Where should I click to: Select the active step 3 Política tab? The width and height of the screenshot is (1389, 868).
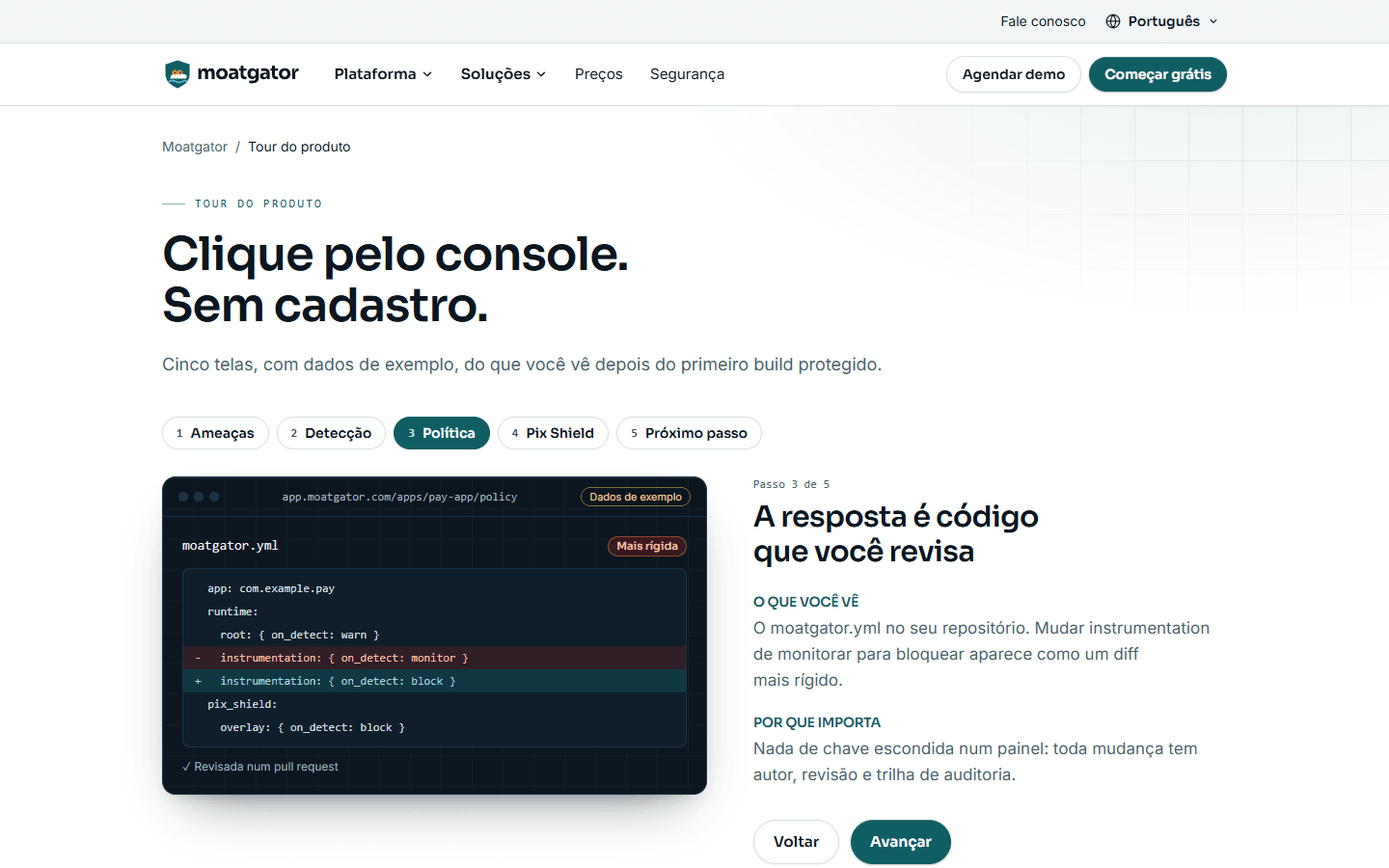click(x=442, y=433)
